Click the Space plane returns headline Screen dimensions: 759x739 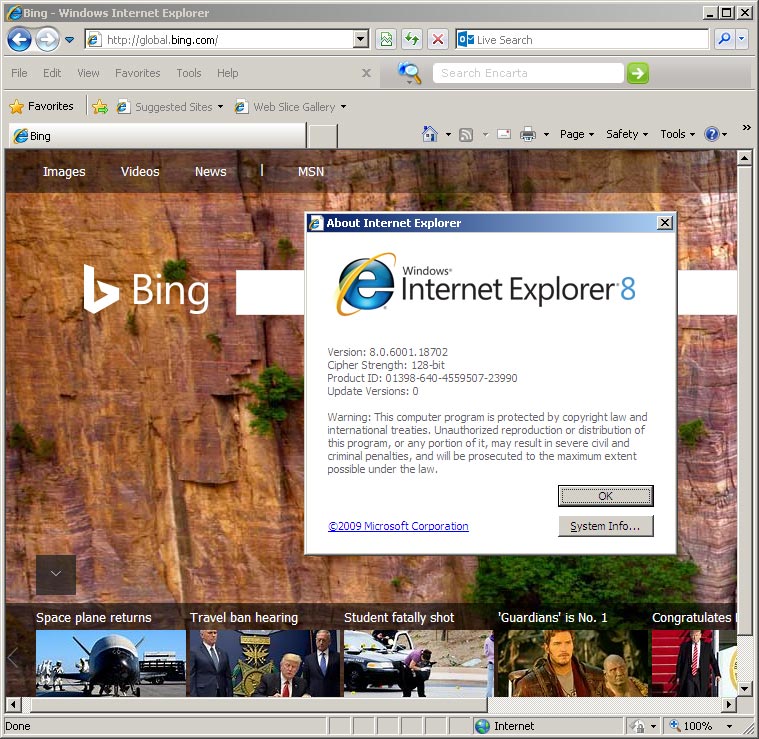(x=93, y=618)
